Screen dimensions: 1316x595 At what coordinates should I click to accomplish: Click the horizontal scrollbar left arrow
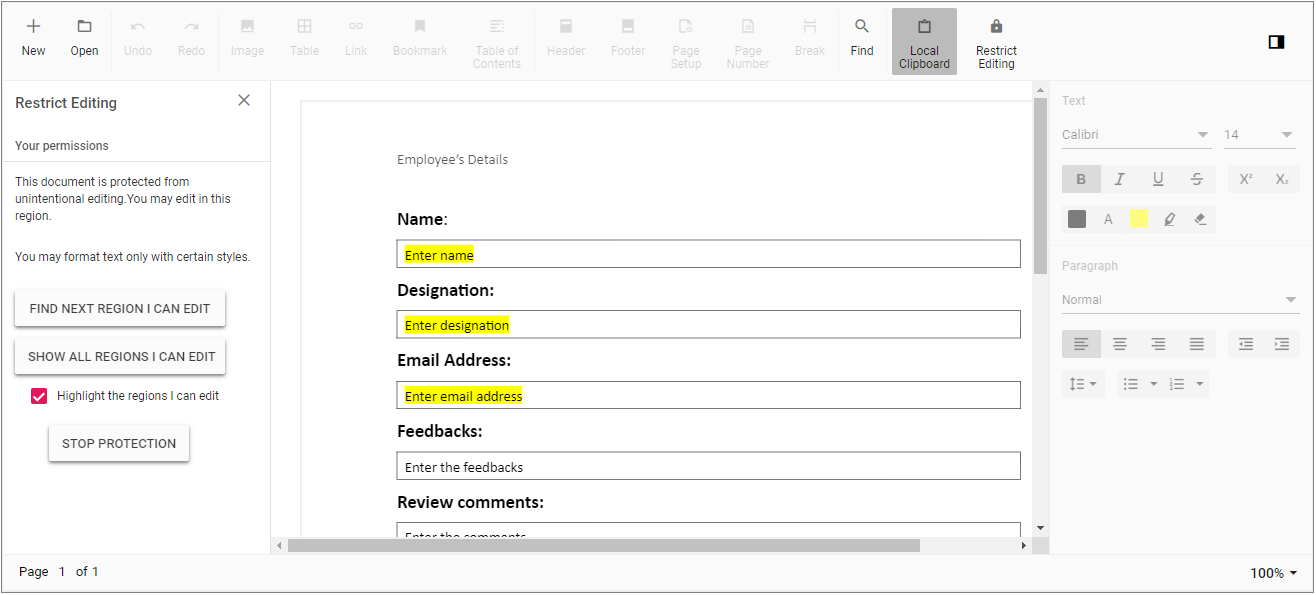(x=279, y=546)
